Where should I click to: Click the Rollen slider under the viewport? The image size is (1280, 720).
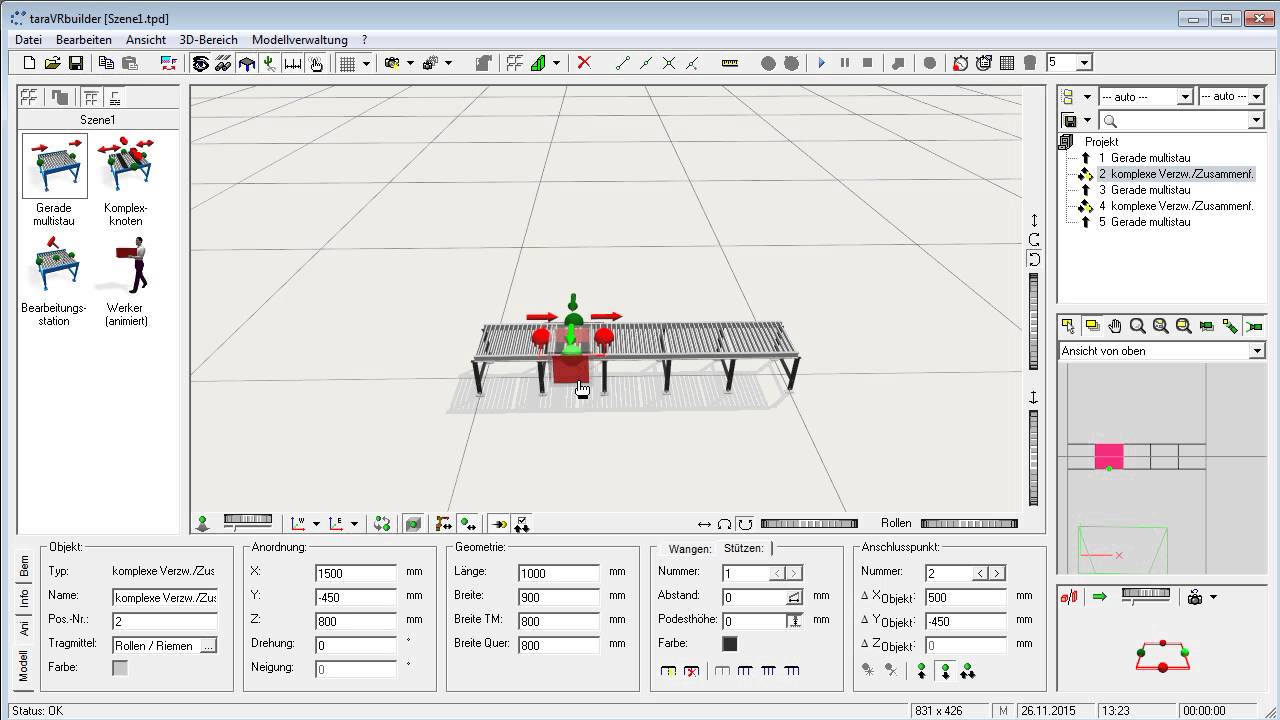(969, 523)
